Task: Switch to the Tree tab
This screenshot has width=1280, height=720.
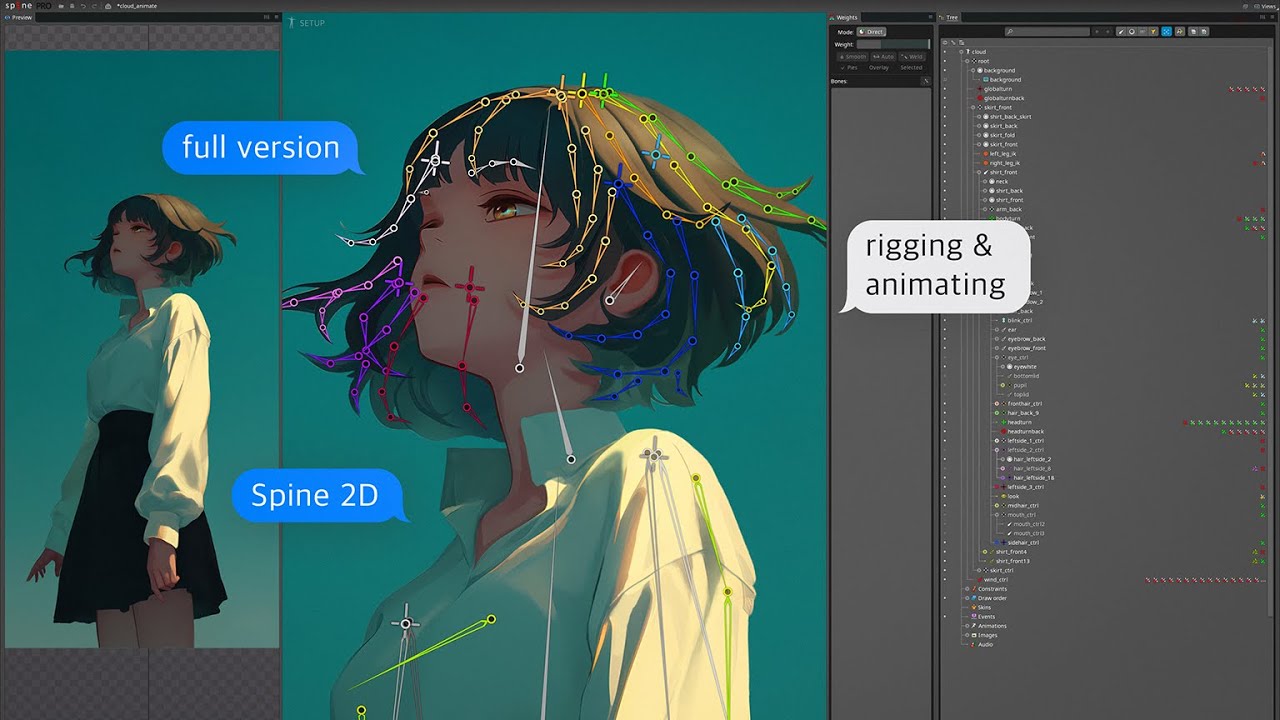Action: point(948,17)
